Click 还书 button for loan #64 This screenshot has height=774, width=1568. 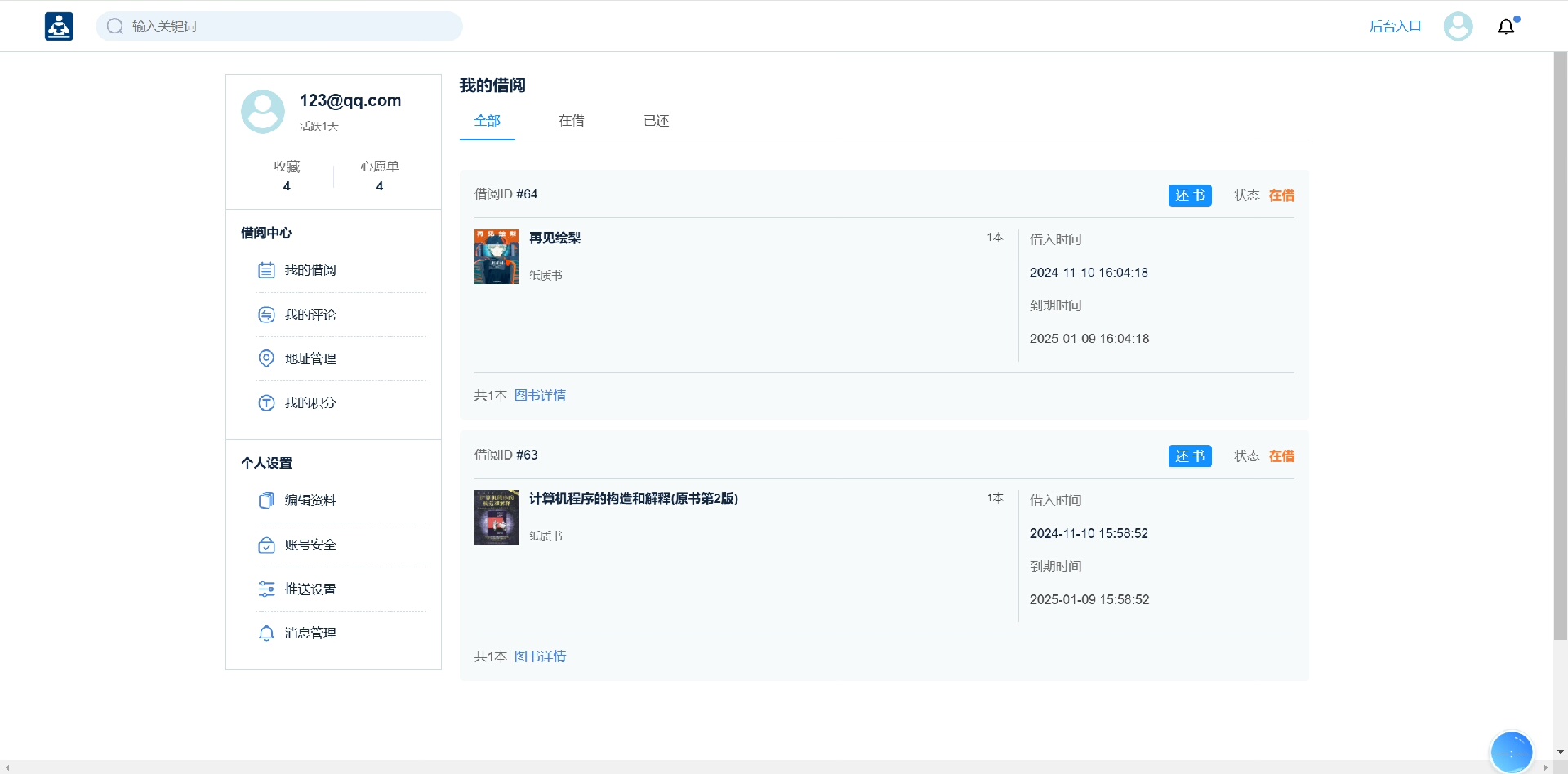point(1190,195)
